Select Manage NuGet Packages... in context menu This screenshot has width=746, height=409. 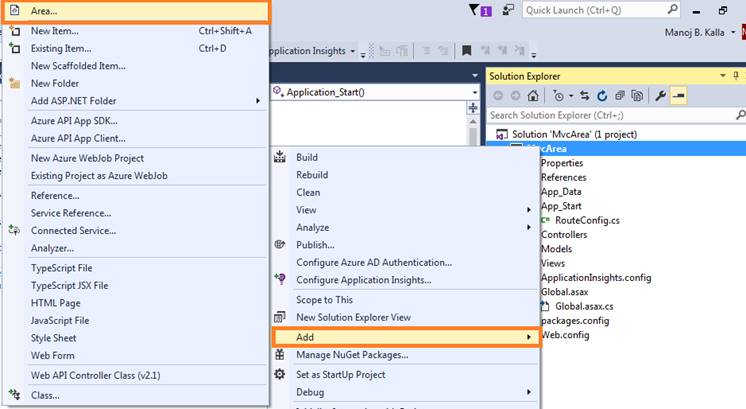tap(352, 355)
